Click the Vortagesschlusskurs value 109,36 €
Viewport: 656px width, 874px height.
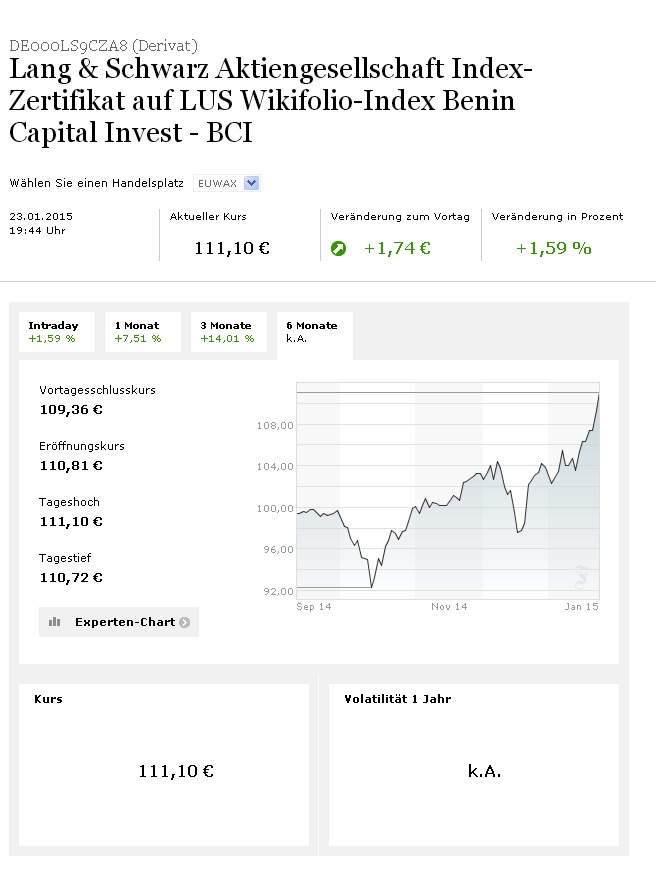[x=71, y=409]
